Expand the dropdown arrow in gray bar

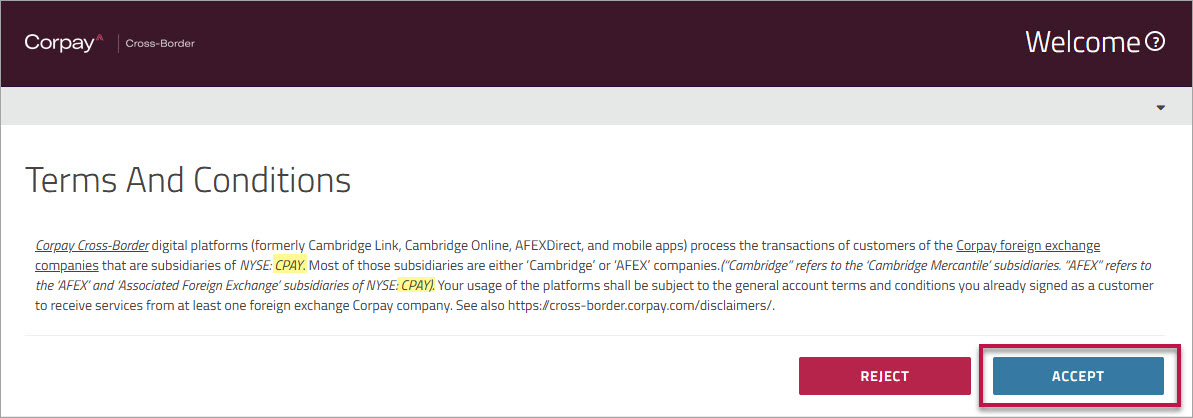(1160, 107)
